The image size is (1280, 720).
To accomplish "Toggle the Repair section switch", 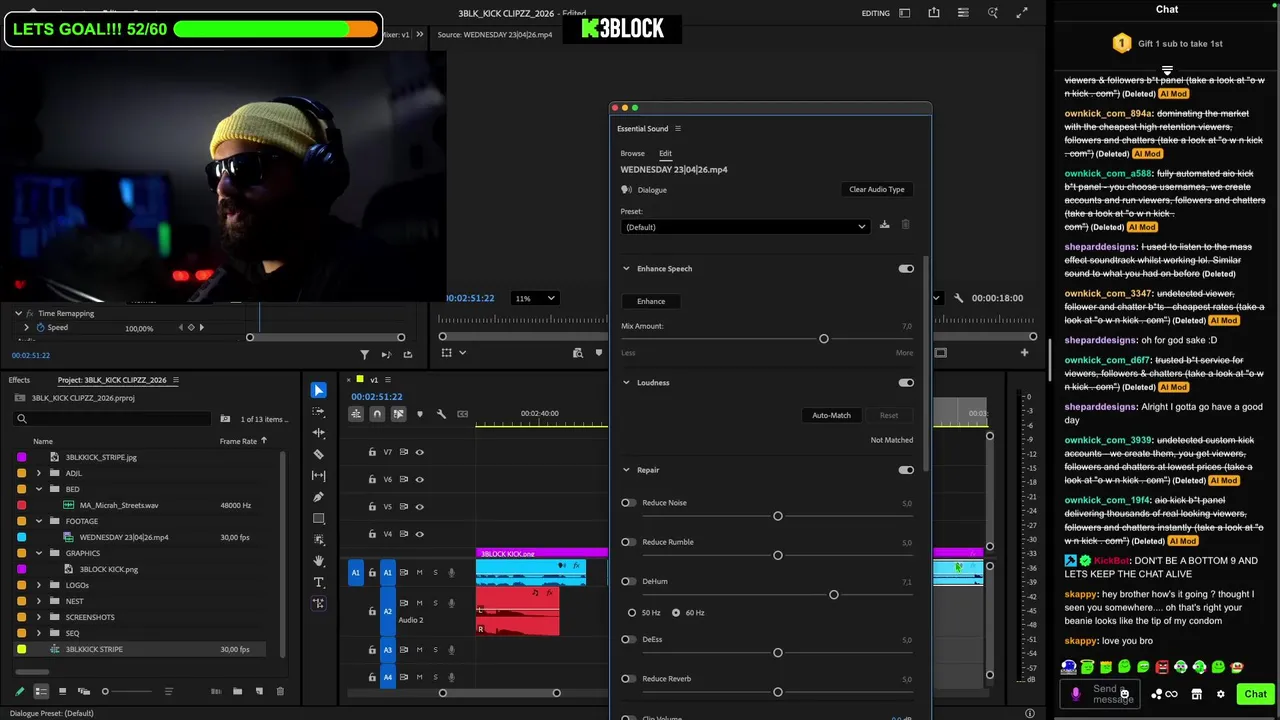I will tap(906, 470).
